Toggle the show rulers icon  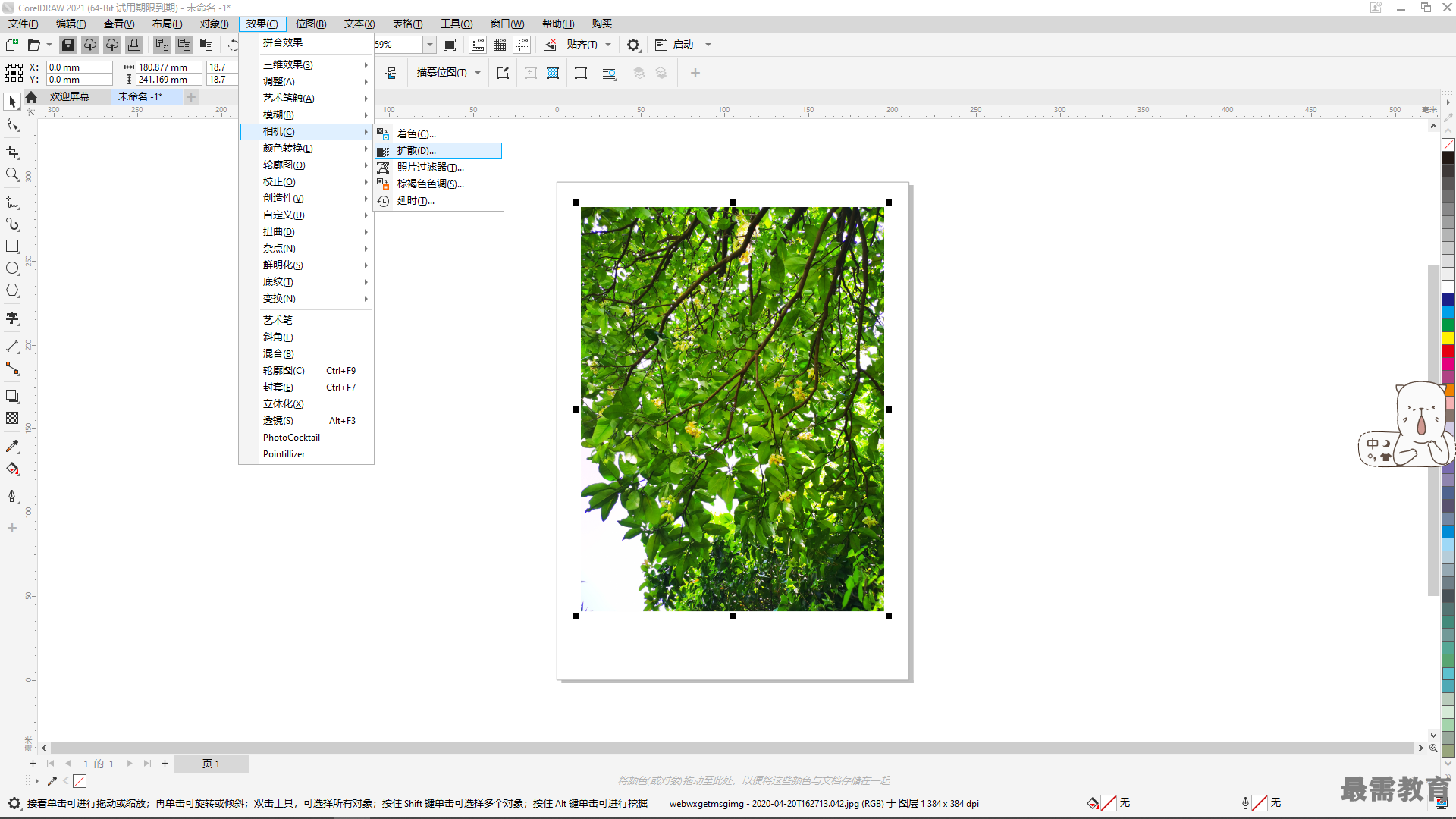(478, 45)
